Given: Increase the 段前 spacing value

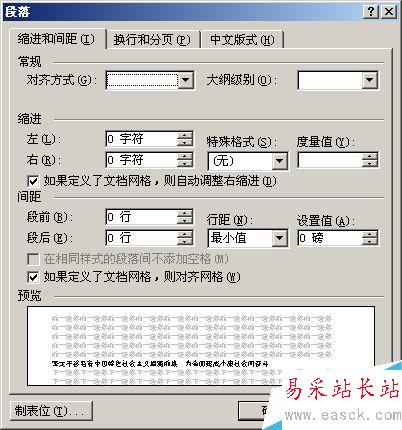Looking at the screenshot, I should tap(185, 213).
